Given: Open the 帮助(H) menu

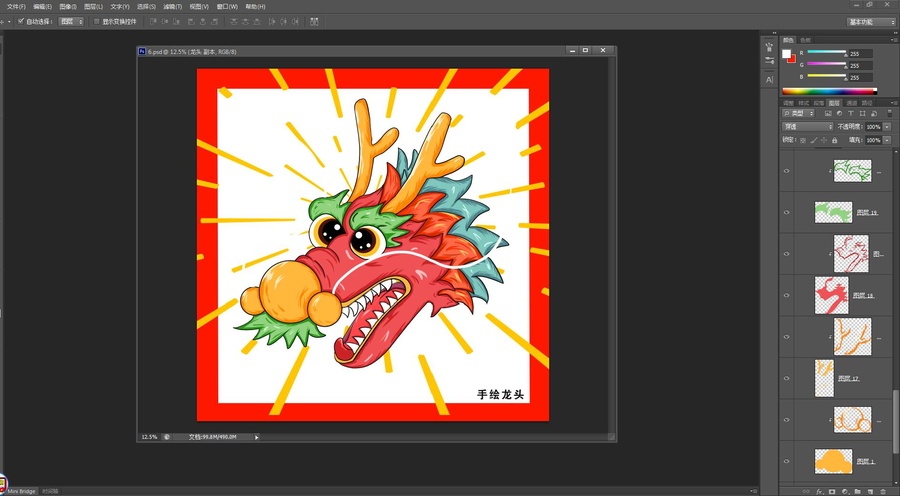Looking at the screenshot, I should coord(255,7).
